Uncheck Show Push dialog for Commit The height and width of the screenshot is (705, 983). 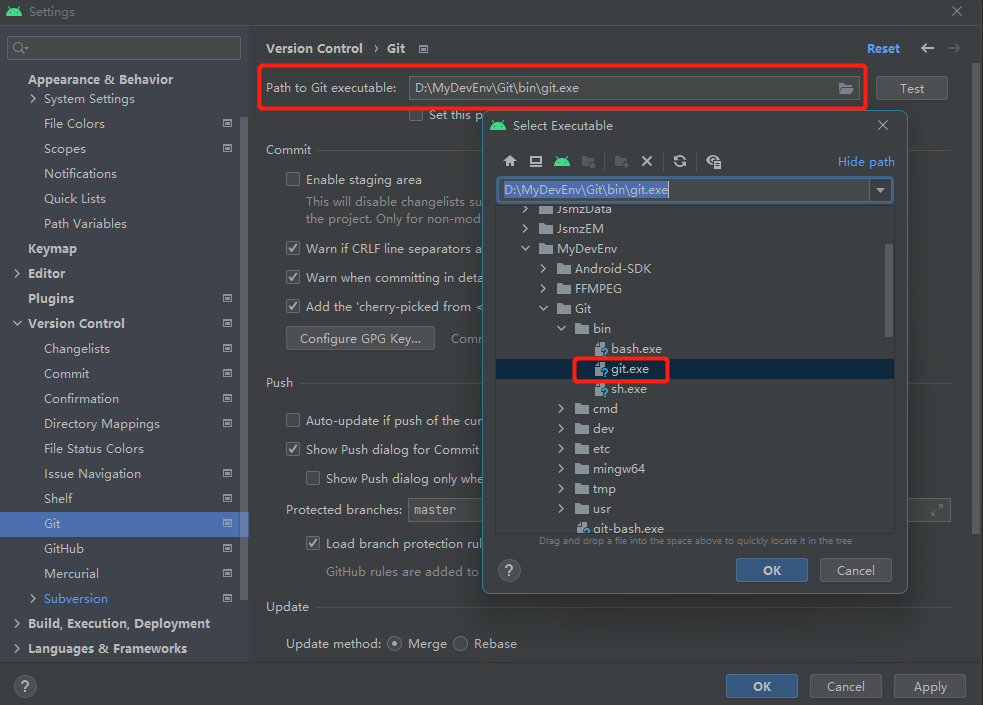click(x=293, y=449)
